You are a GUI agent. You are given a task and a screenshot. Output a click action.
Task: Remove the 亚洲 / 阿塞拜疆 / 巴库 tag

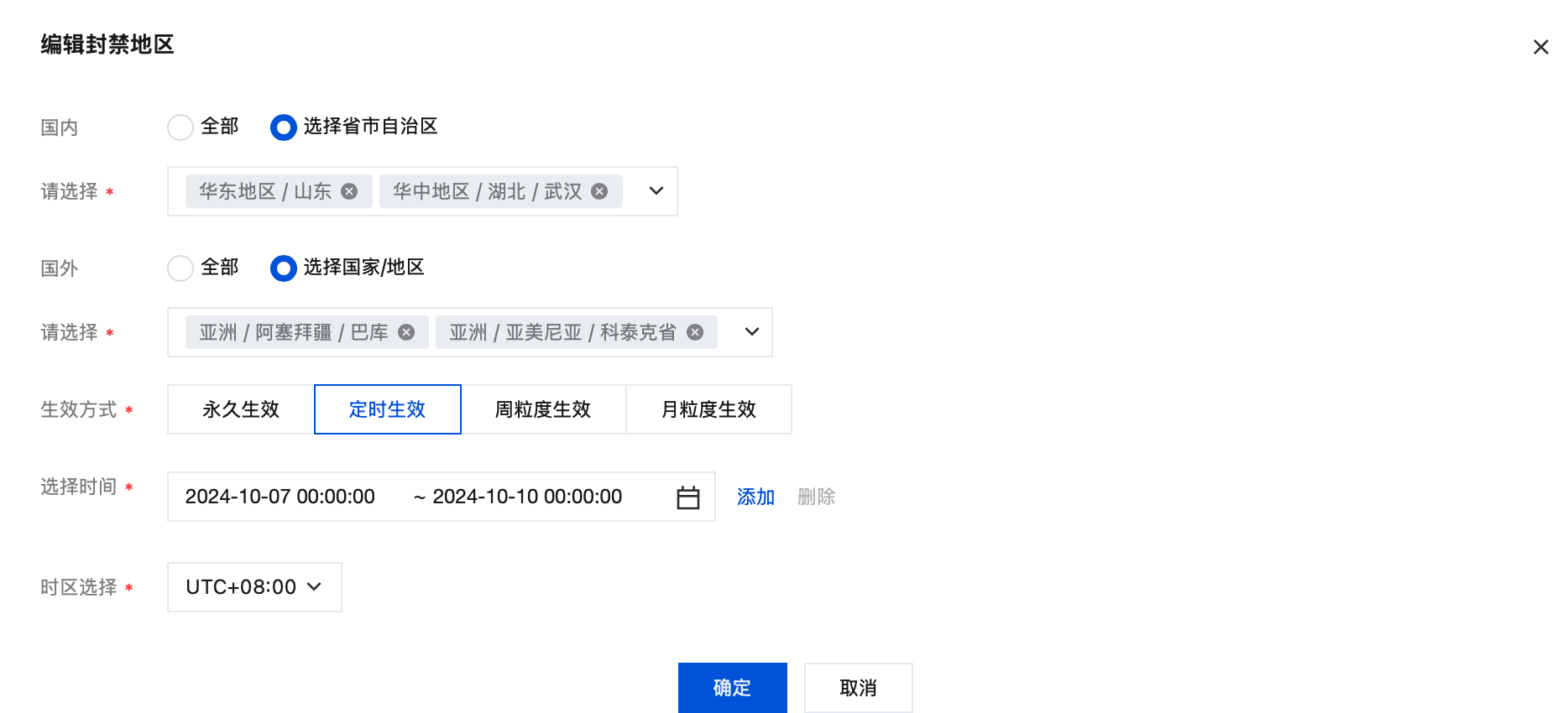point(406,332)
